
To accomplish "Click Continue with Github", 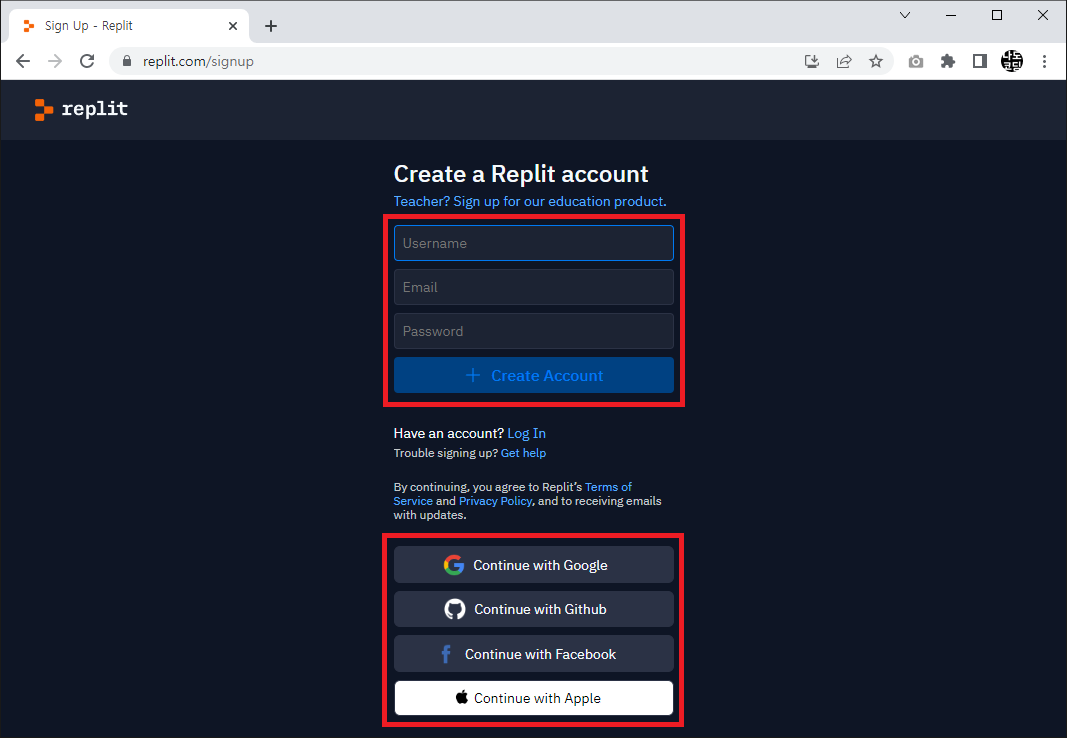I will tap(534, 609).
